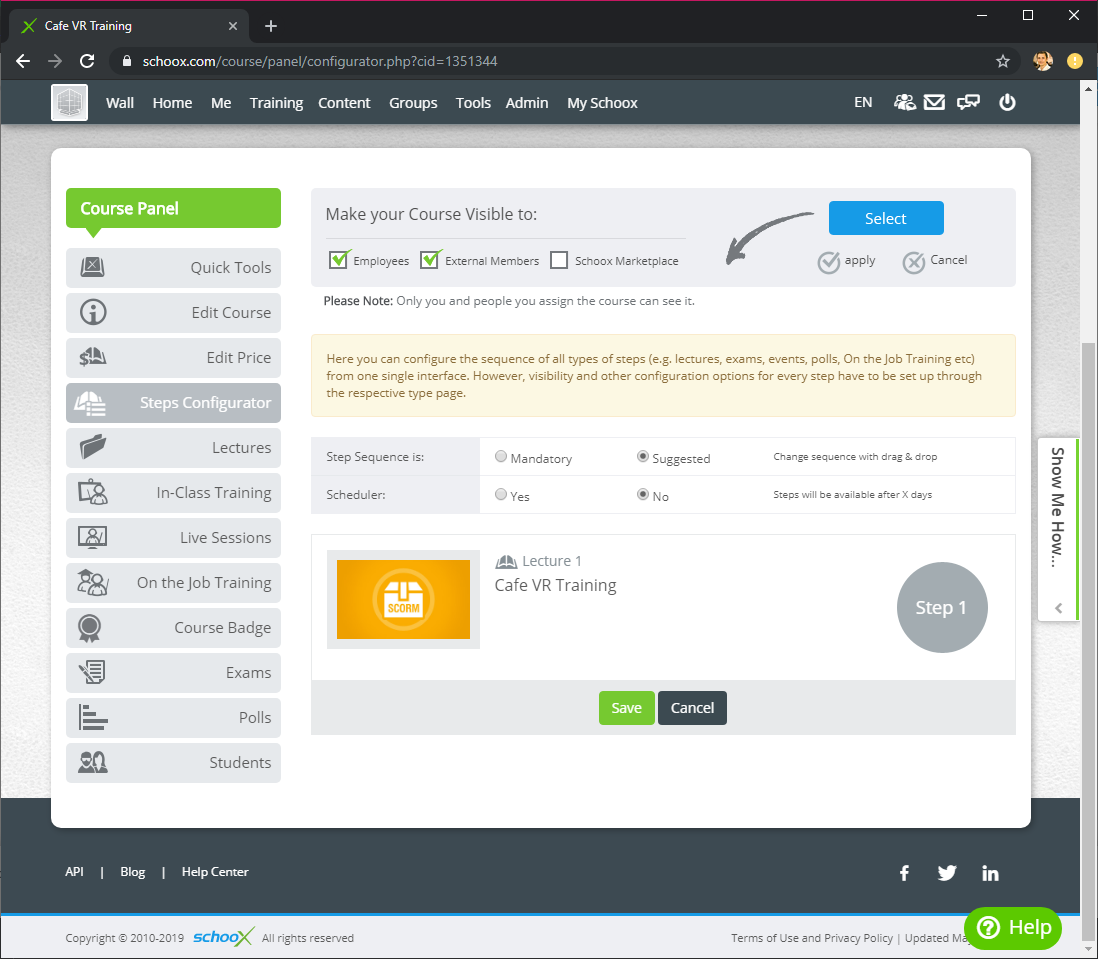1098x959 pixels.
Task: Open Terms of Use and Privacy Policy
Action: (812, 938)
